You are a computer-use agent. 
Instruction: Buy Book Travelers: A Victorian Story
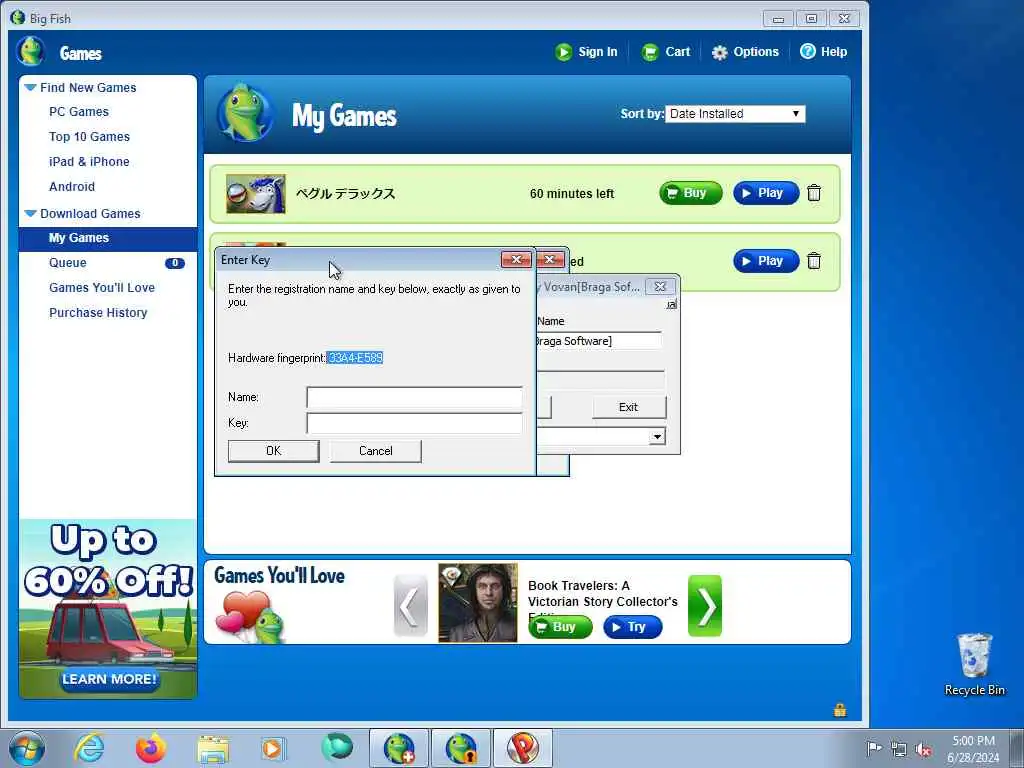560,627
